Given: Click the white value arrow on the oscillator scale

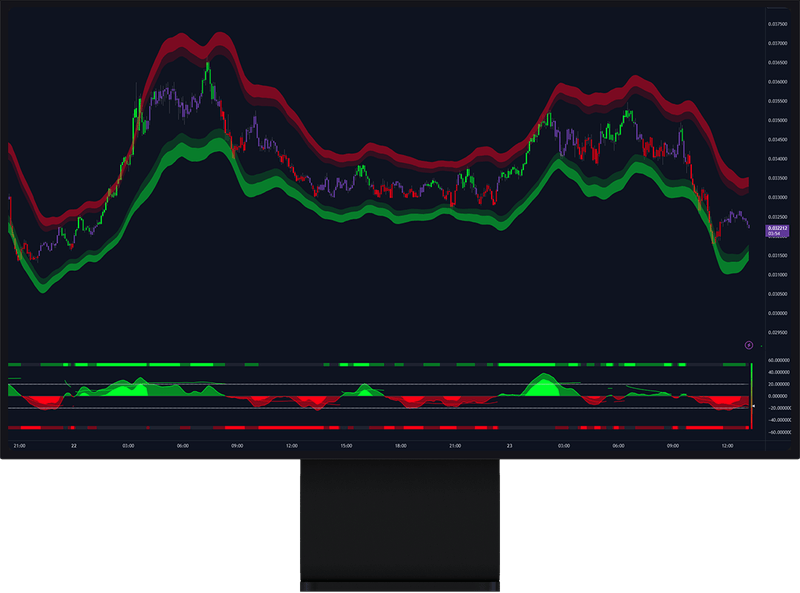Looking at the screenshot, I should 753,406.
